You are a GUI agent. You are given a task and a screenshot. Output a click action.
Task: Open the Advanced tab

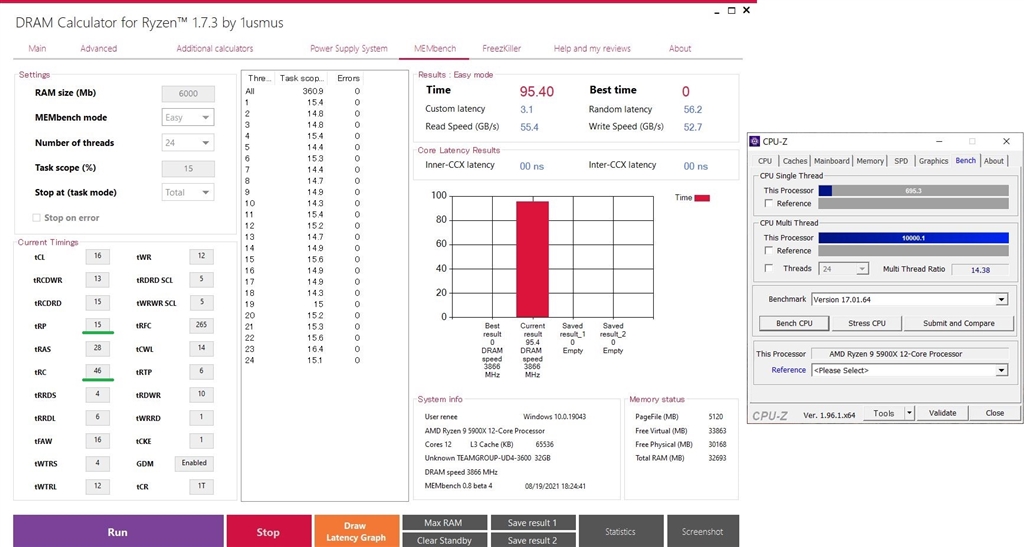(x=99, y=48)
